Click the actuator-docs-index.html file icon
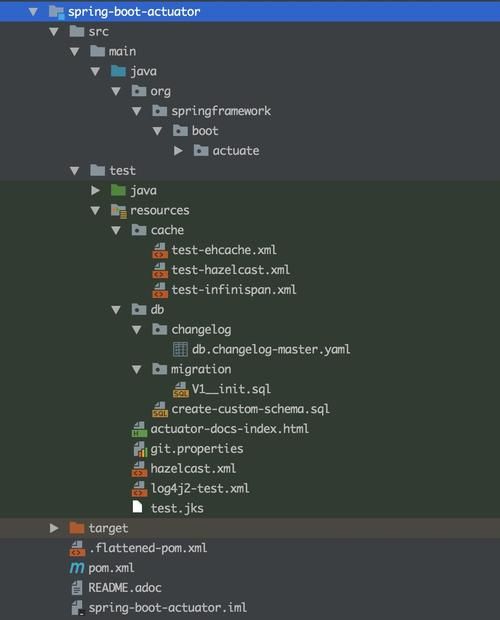The height and width of the screenshot is (620, 500). [x=139, y=429]
